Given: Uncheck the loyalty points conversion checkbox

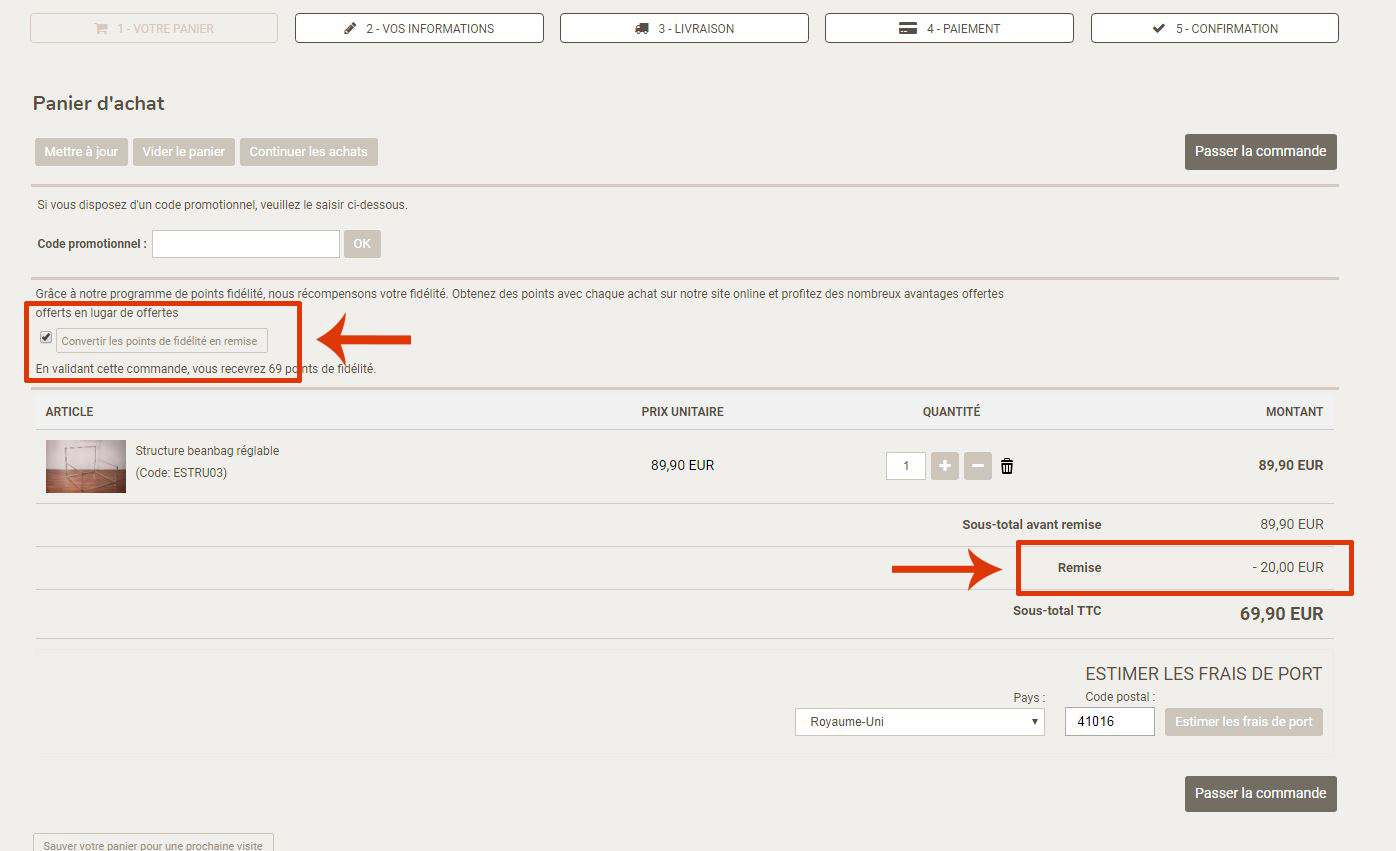Looking at the screenshot, I should click(x=46, y=338).
